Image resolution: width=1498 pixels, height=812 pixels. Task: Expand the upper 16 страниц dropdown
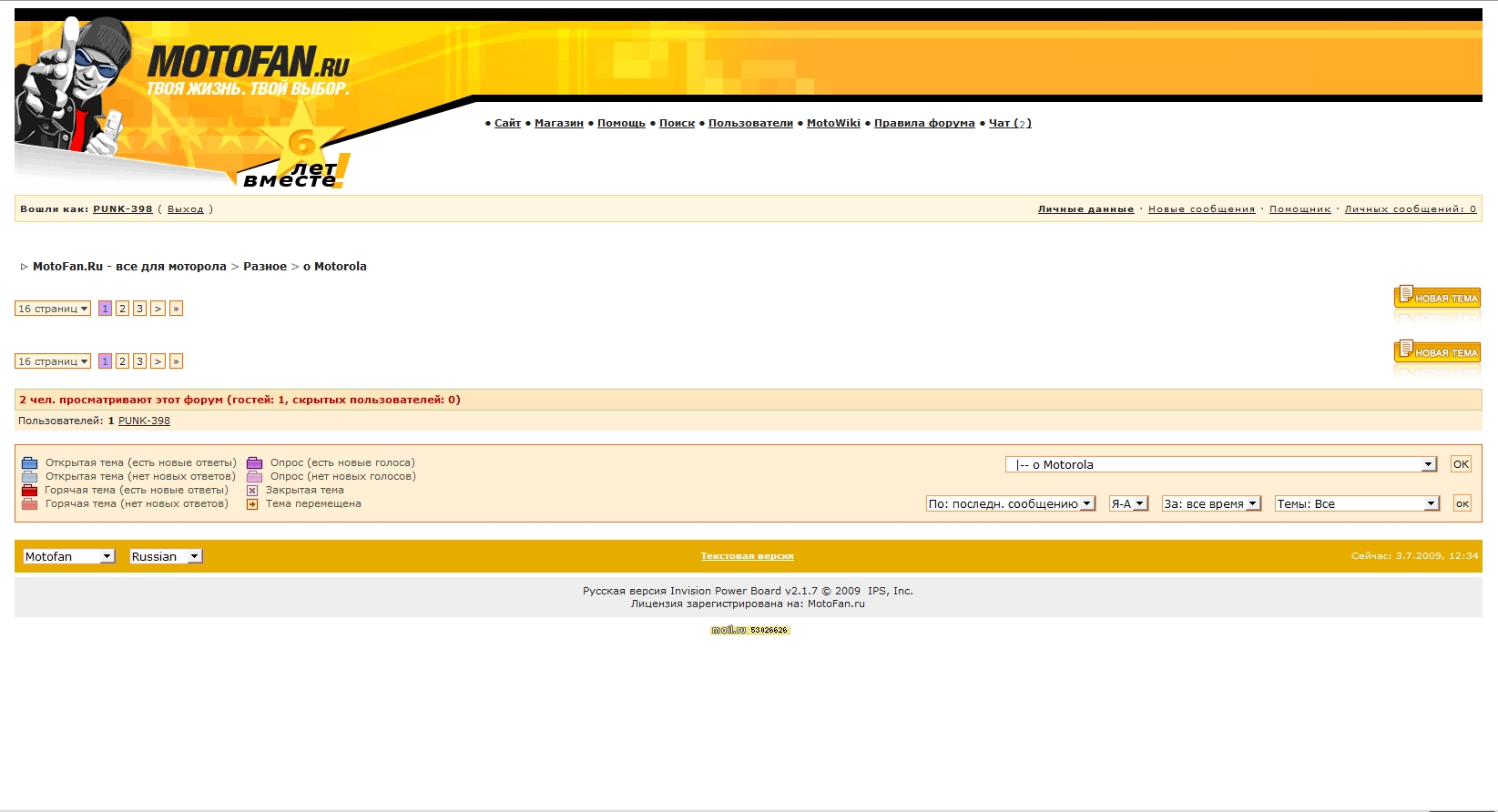[53, 309]
